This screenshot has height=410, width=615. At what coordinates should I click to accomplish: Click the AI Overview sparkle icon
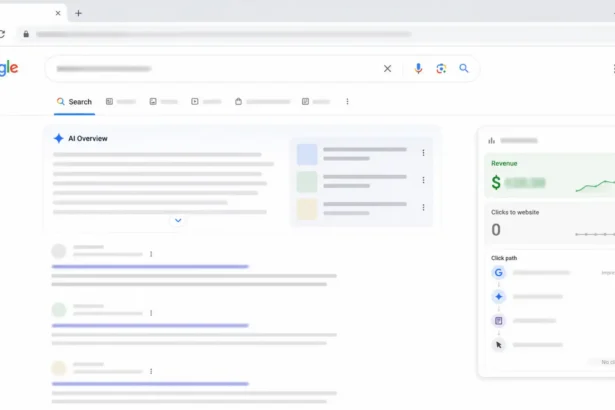point(59,138)
